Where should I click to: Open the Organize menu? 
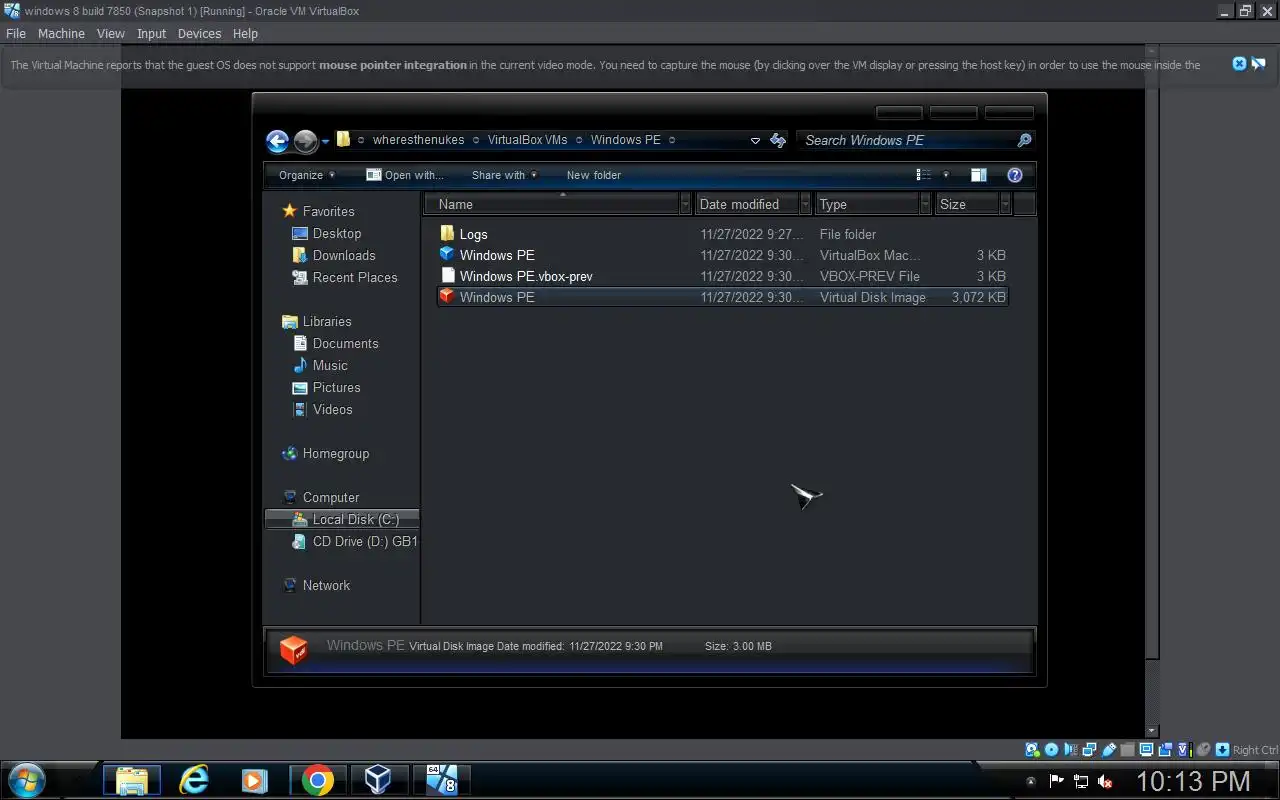307,175
